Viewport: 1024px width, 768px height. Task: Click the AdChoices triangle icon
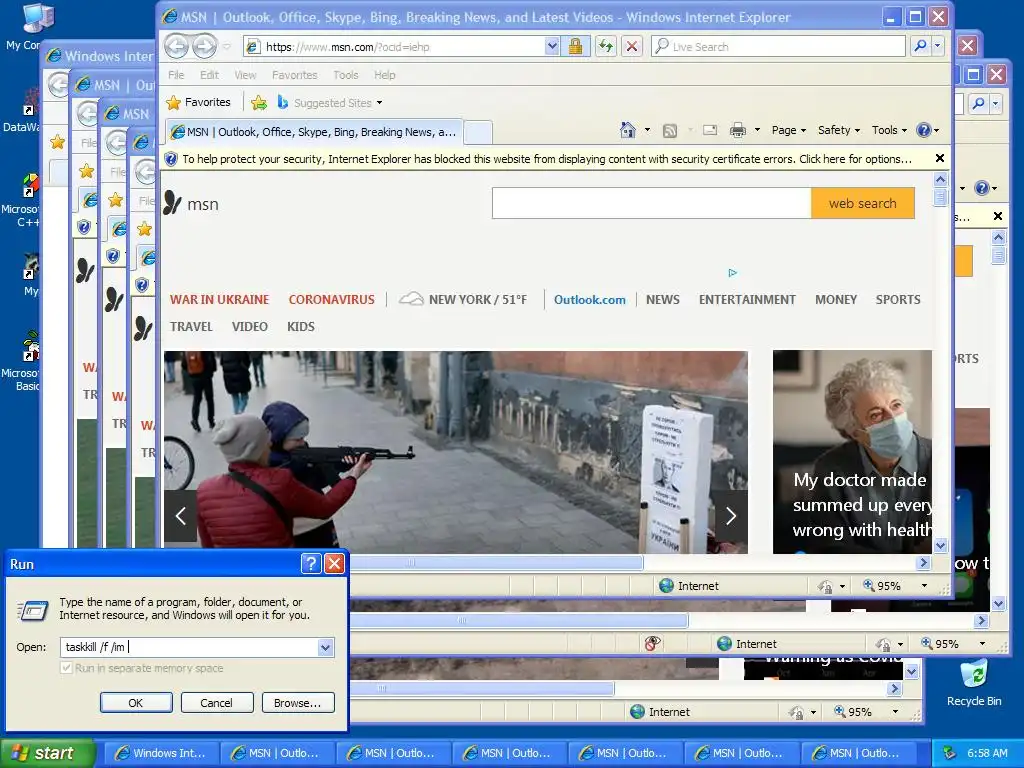[733, 272]
